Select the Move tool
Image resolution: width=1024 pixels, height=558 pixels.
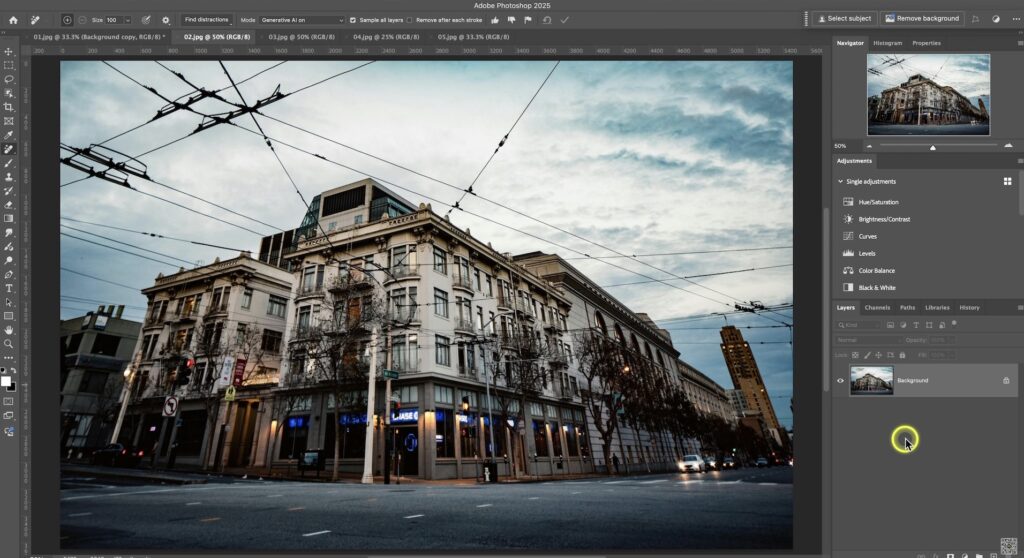point(8,52)
